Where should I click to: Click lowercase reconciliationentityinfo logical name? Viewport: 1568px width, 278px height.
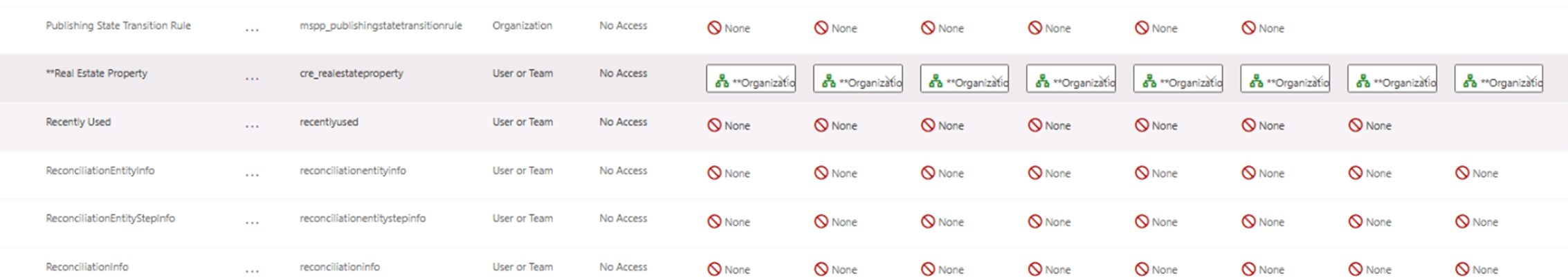(353, 170)
